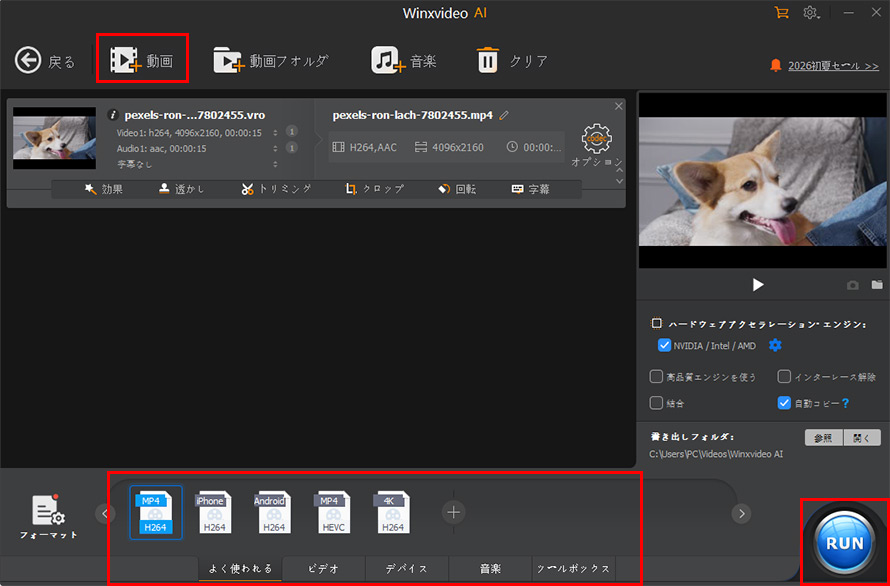This screenshot has height=586, width=890.
Task: Select 4K H264 format preset
Action: (x=392, y=512)
